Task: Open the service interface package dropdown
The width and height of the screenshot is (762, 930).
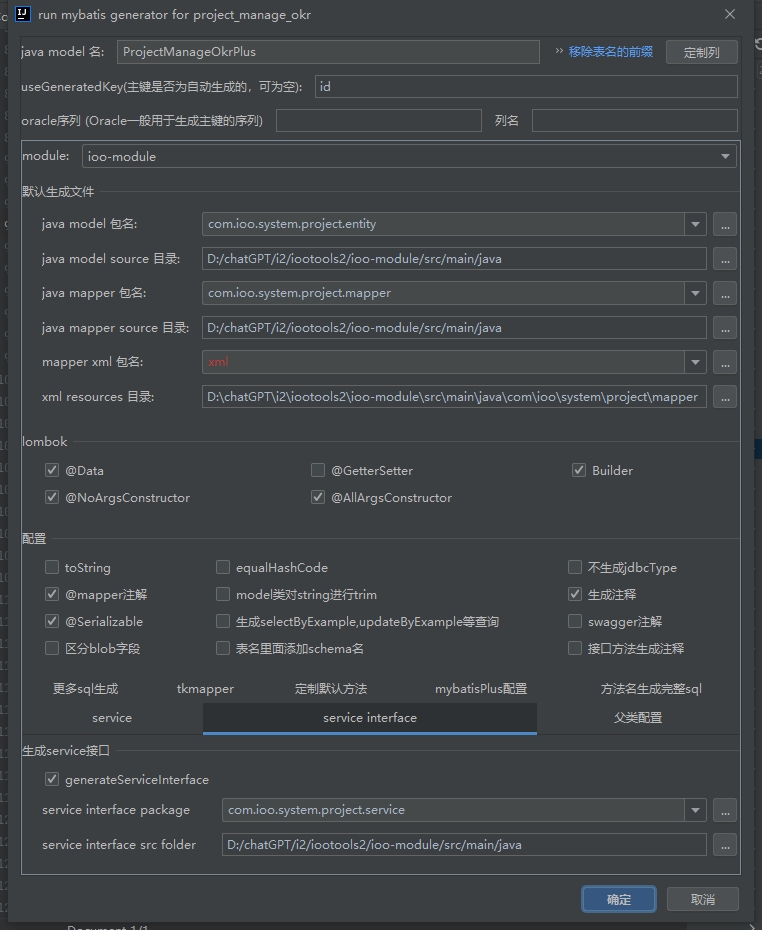Action: click(x=695, y=810)
